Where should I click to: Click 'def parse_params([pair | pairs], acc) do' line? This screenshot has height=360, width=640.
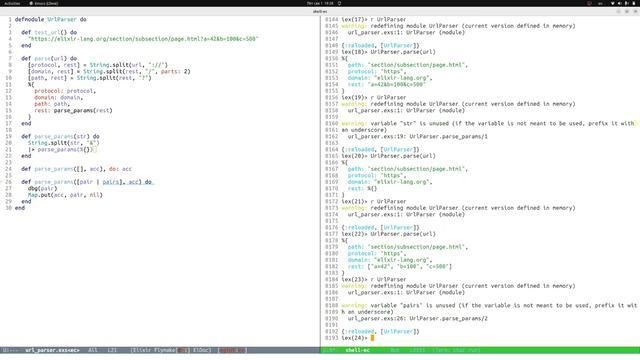tap(86, 182)
